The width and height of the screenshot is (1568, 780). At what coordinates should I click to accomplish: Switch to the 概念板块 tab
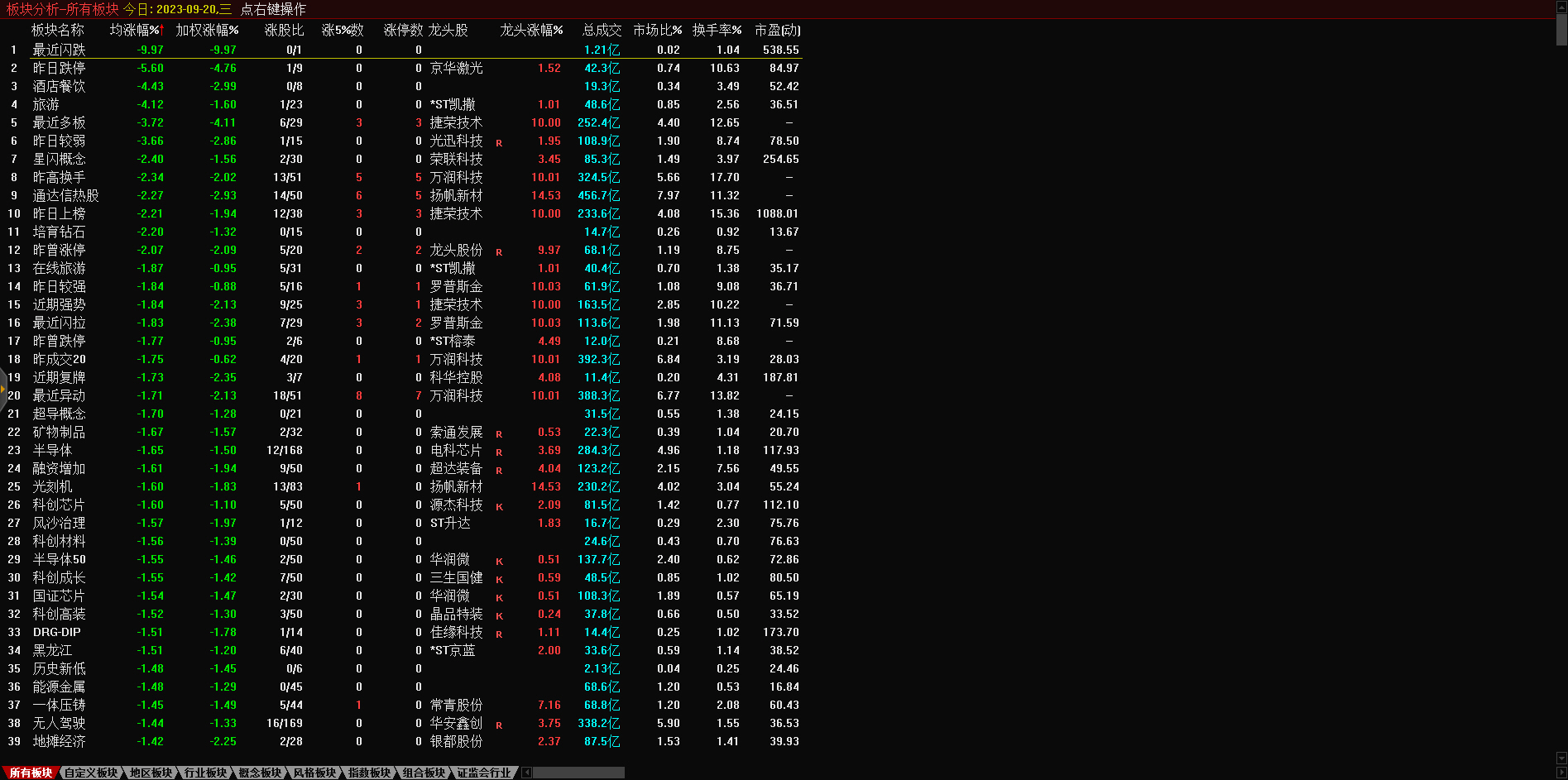click(x=260, y=773)
